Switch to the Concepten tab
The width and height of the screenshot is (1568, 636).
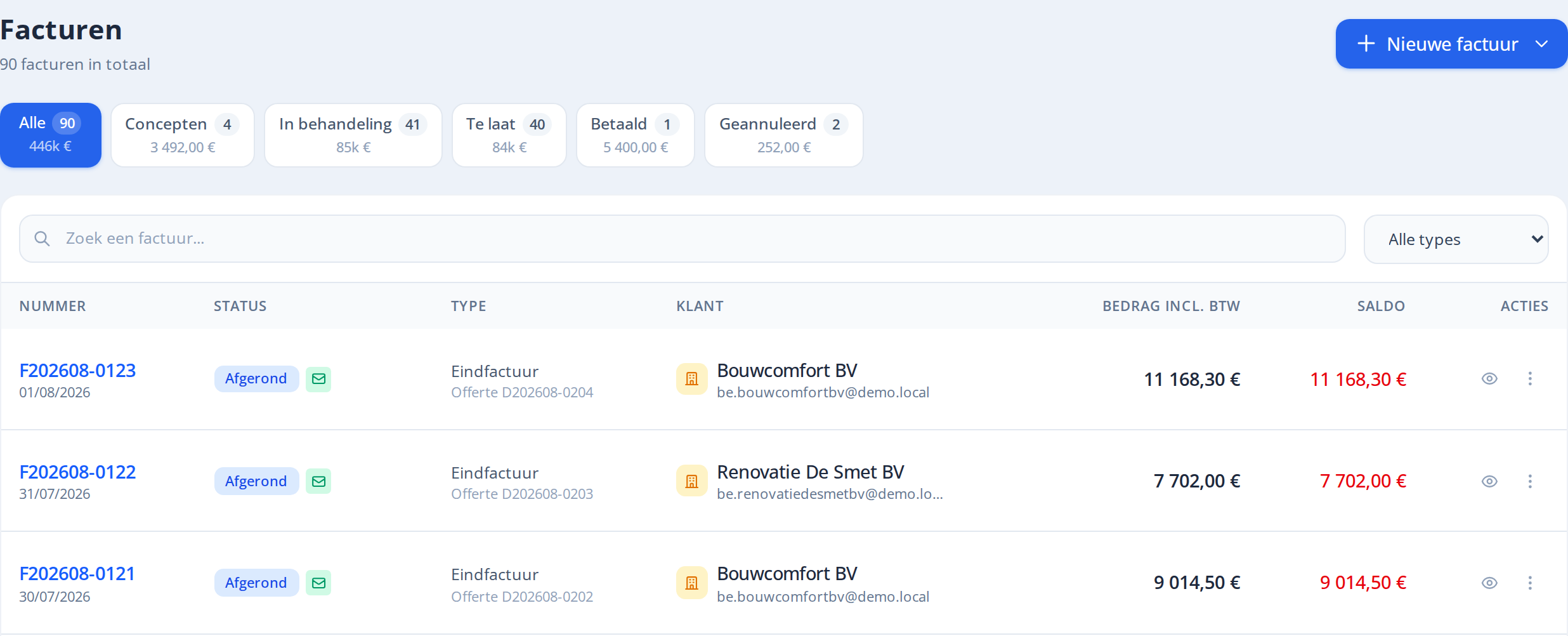tap(183, 135)
